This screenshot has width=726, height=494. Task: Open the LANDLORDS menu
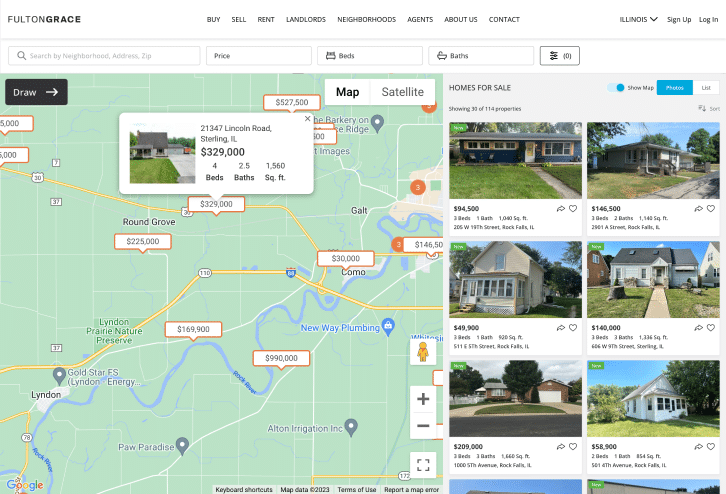tap(306, 19)
